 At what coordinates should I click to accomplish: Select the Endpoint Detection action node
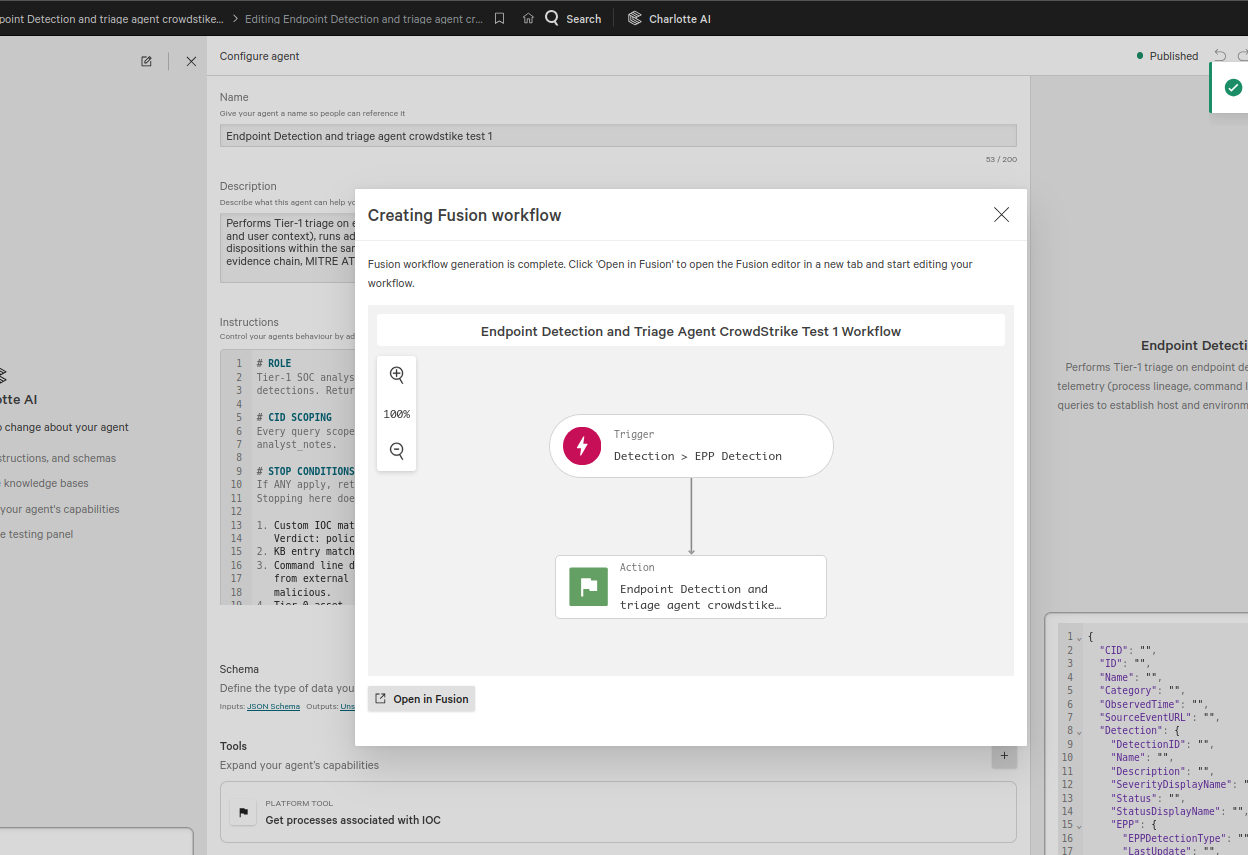point(691,587)
